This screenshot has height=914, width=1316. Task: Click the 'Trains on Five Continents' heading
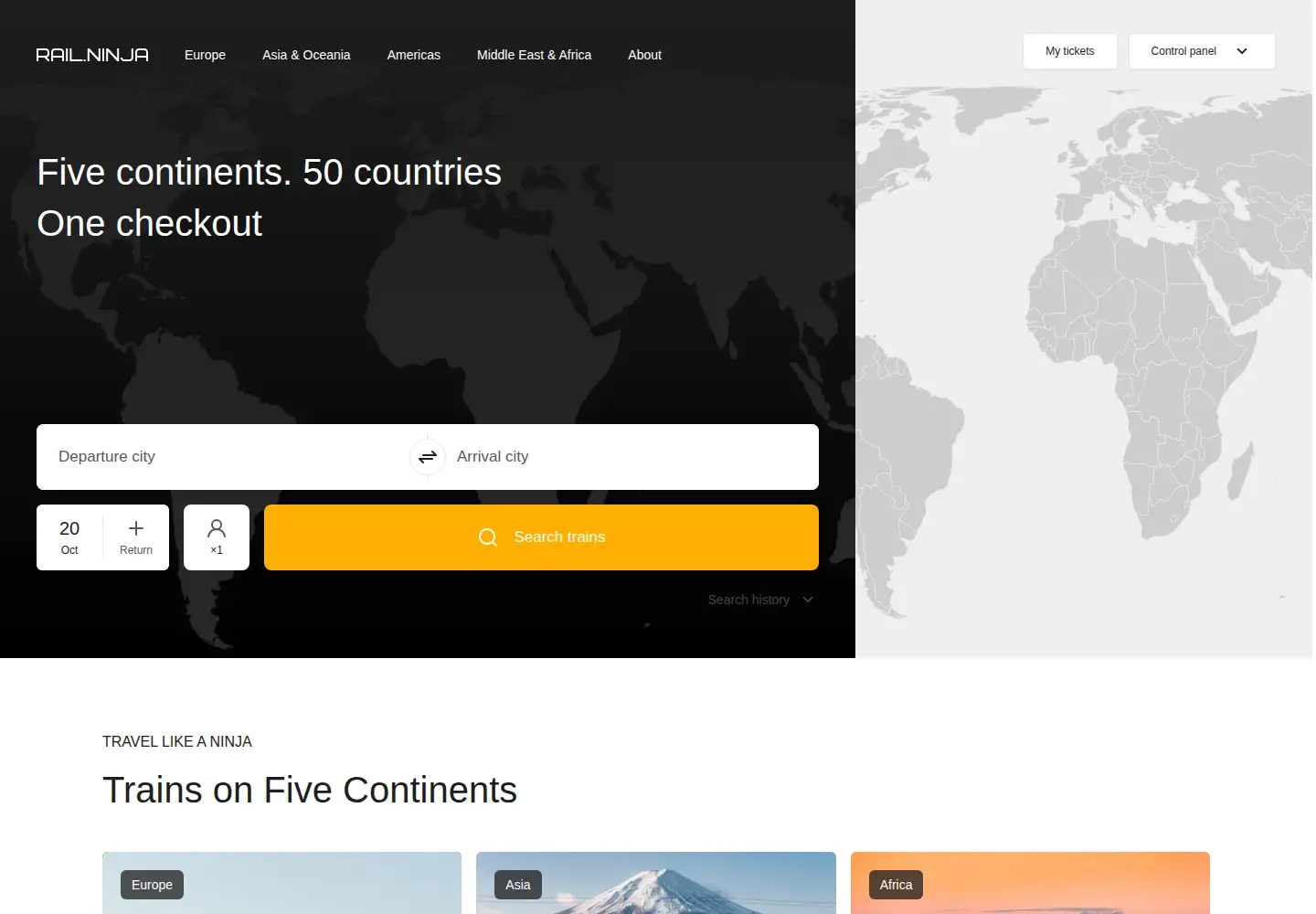(310, 791)
